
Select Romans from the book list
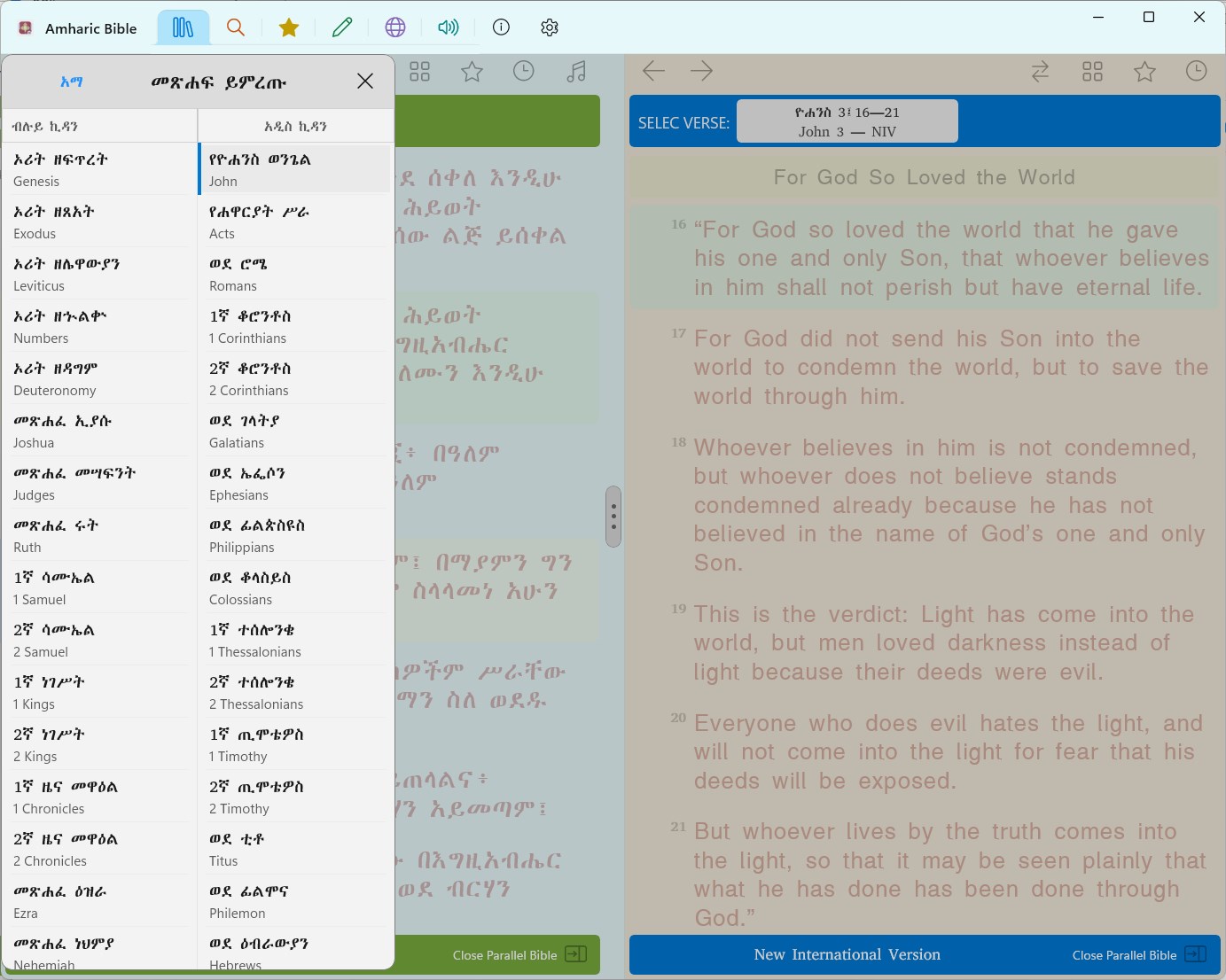pos(295,274)
